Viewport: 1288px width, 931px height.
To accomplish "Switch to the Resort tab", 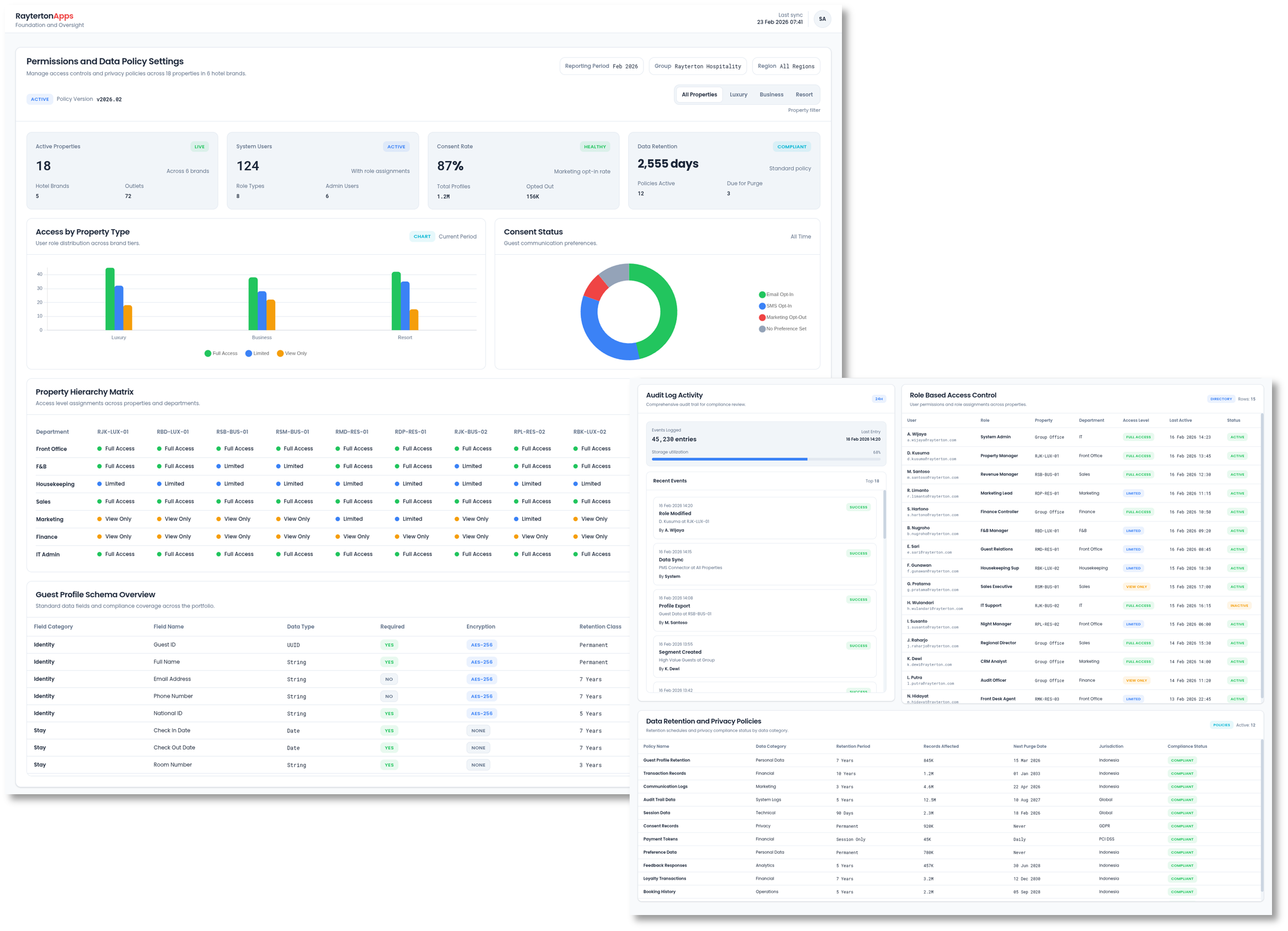I will point(804,94).
